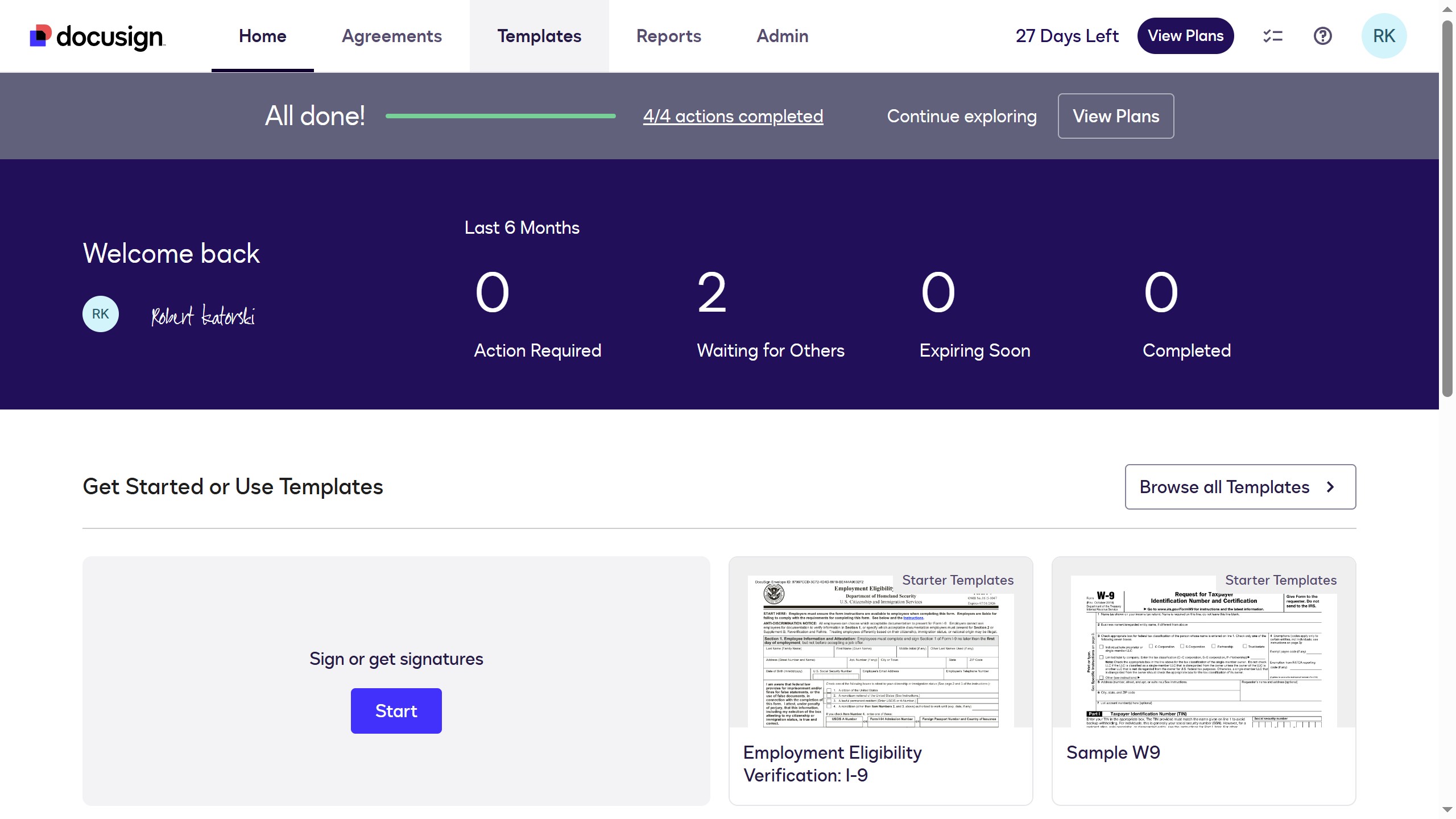This screenshot has width=1456, height=819.
Task: Switch to the Templates tab
Action: click(539, 36)
